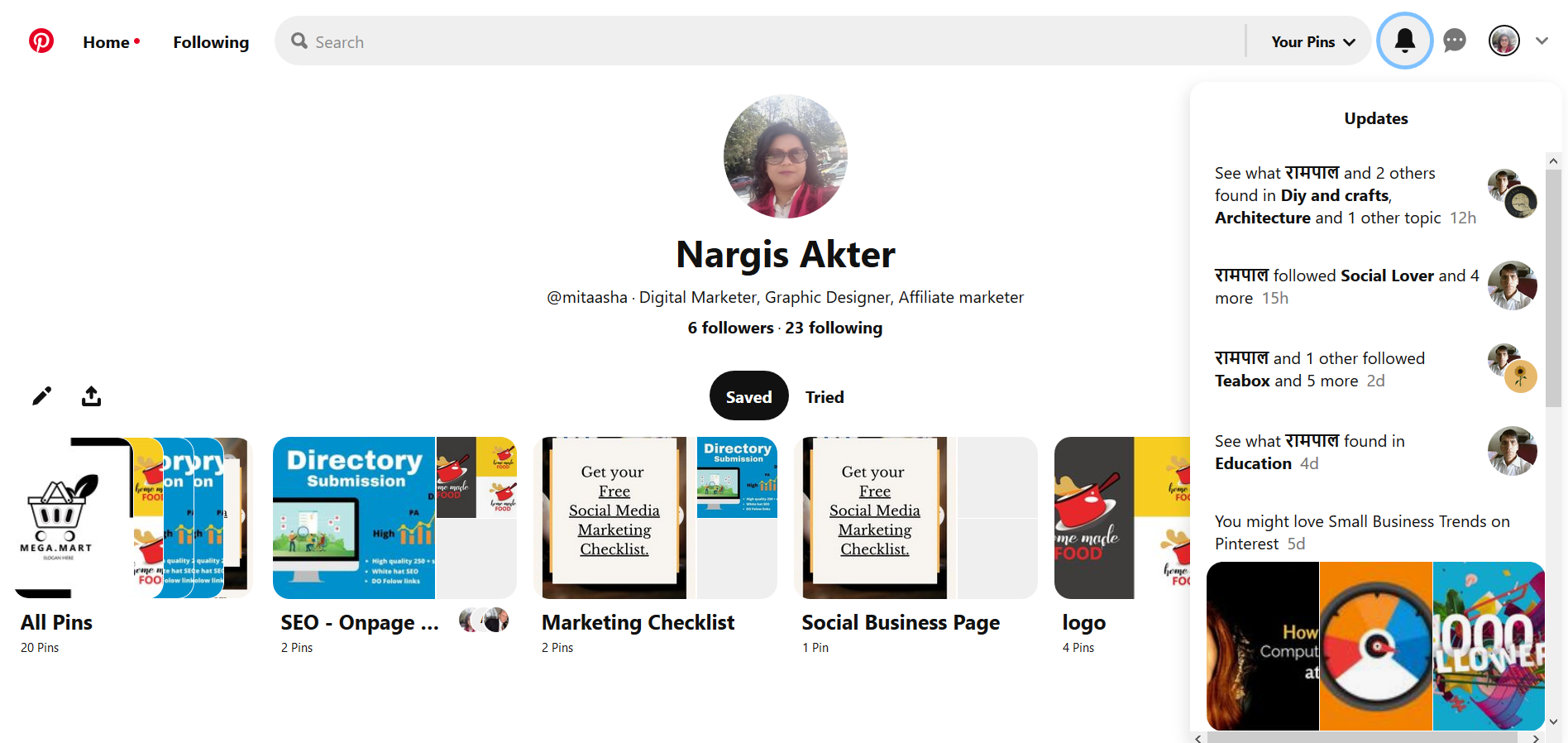Click the Updates panel vertical scrollbar
This screenshot has height=743, width=1568.
pyautogui.click(x=1553, y=290)
